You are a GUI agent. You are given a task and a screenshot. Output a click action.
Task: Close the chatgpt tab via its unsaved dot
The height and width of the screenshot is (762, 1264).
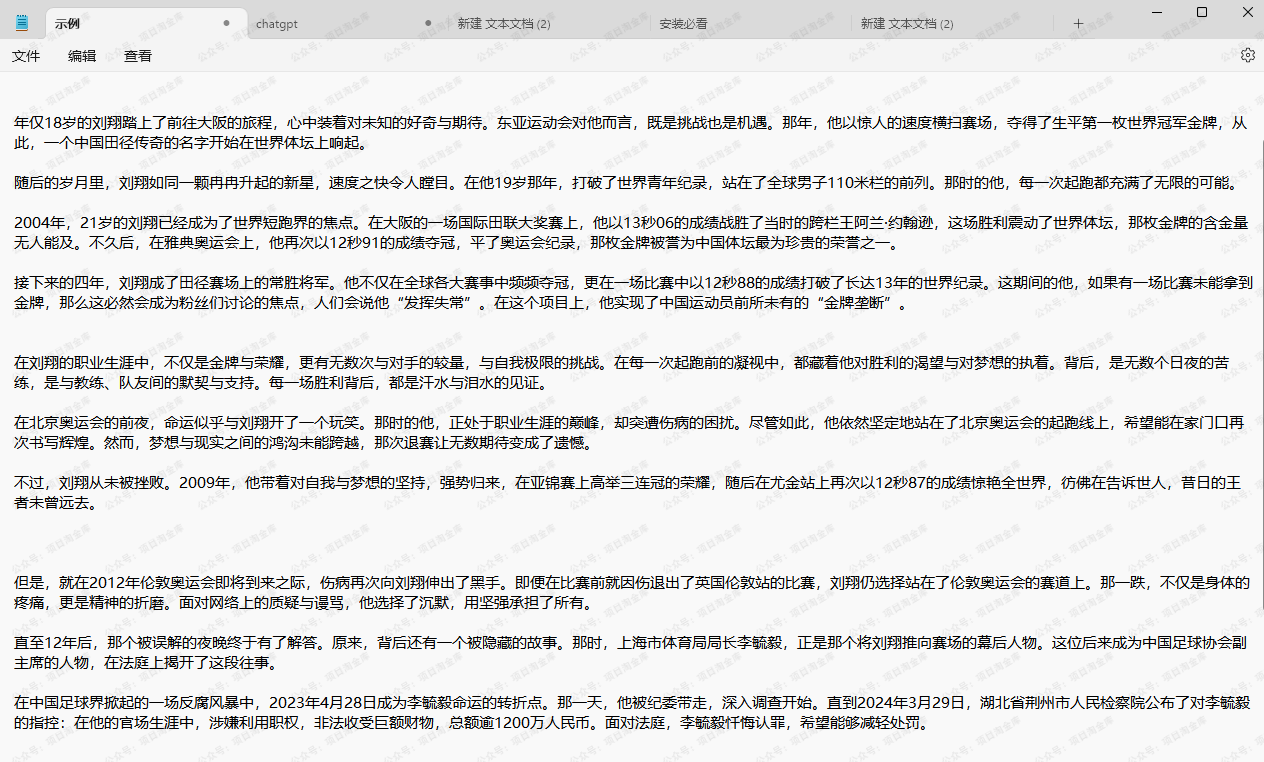point(428,23)
